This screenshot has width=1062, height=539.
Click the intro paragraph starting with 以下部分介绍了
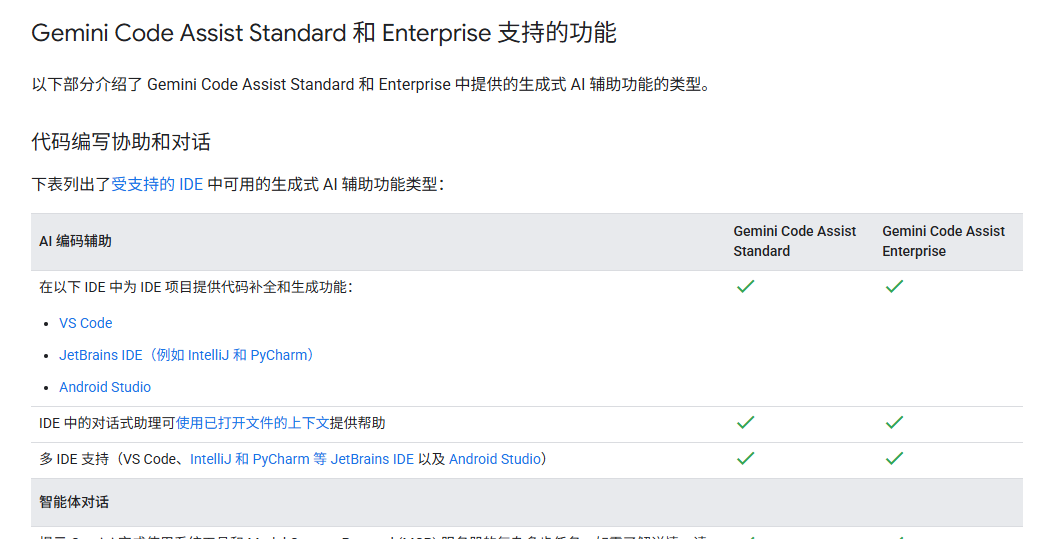[x=372, y=85]
